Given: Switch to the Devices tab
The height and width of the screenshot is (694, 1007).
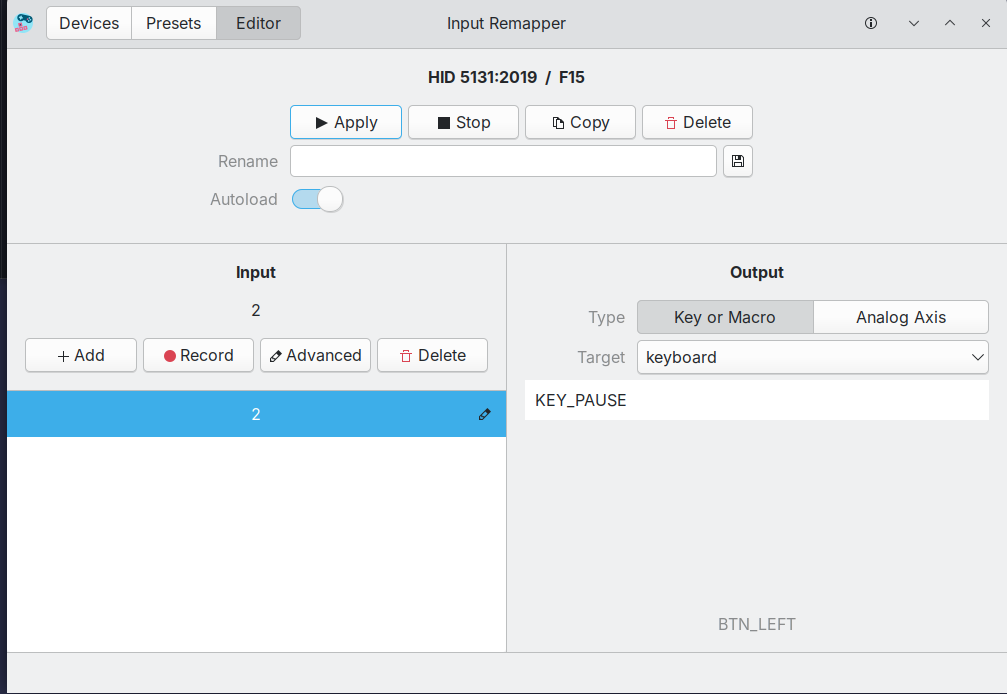Looking at the screenshot, I should pos(88,22).
